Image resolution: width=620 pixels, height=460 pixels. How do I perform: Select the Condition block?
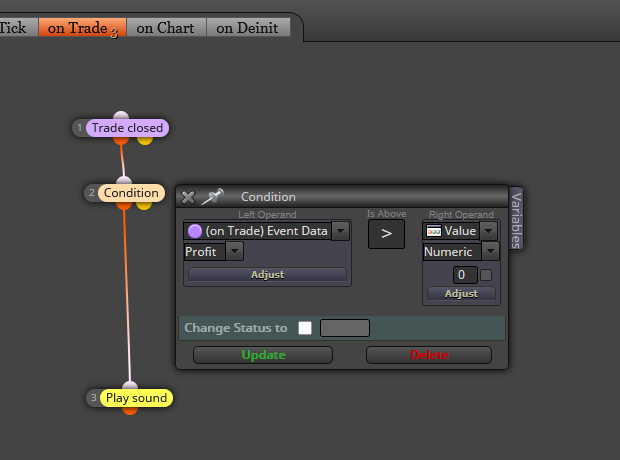[x=131, y=193]
